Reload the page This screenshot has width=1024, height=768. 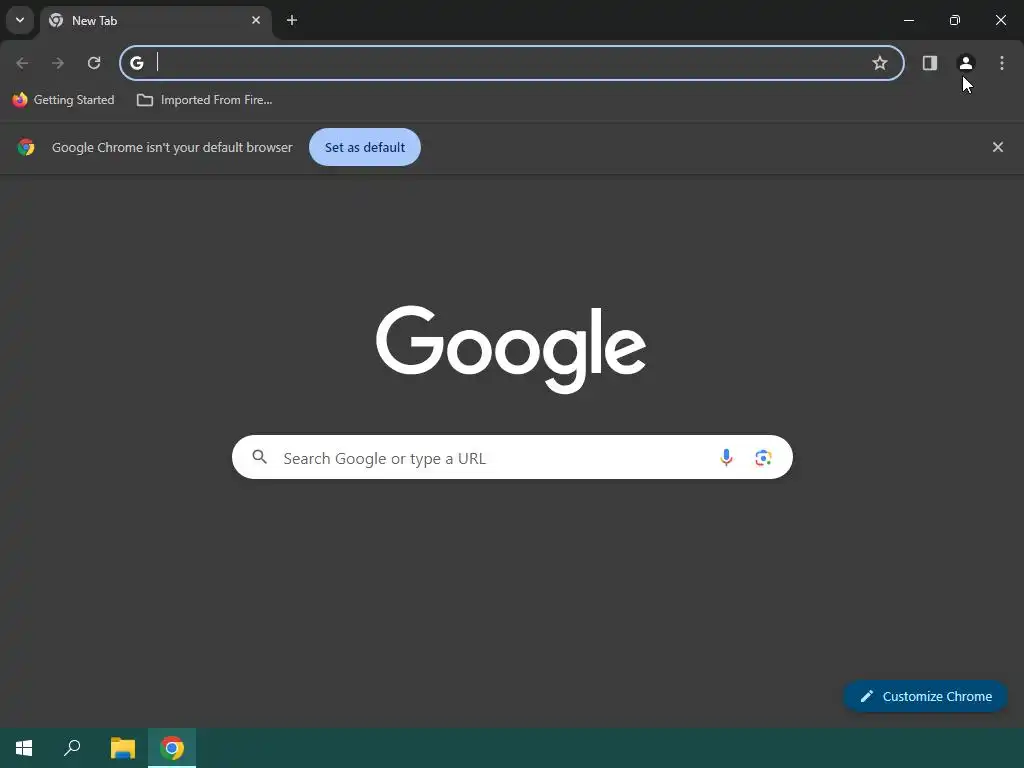coord(94,63)
